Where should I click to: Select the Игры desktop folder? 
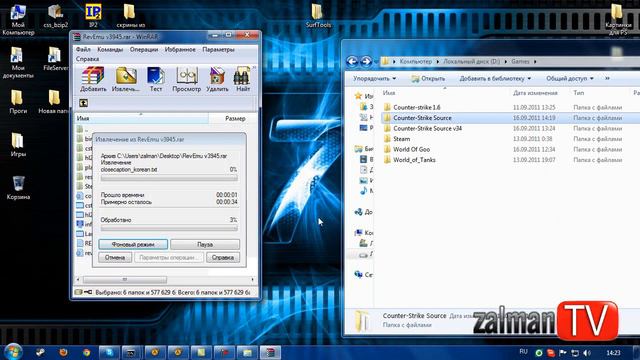coord(18,145)
